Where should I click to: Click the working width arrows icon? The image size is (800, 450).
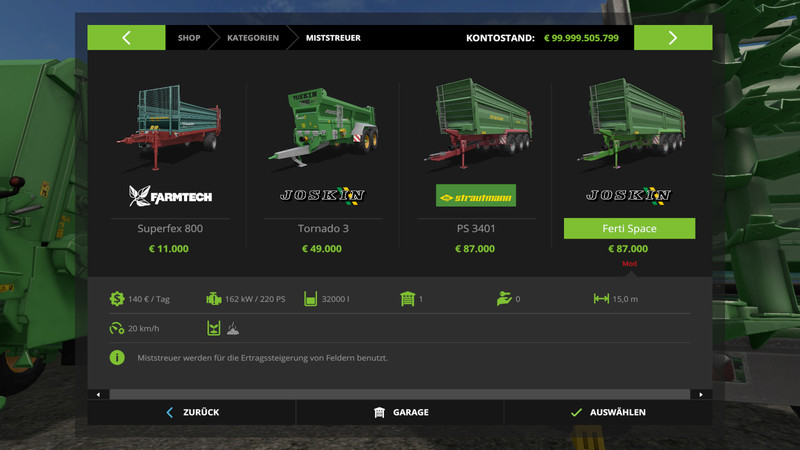601,298
